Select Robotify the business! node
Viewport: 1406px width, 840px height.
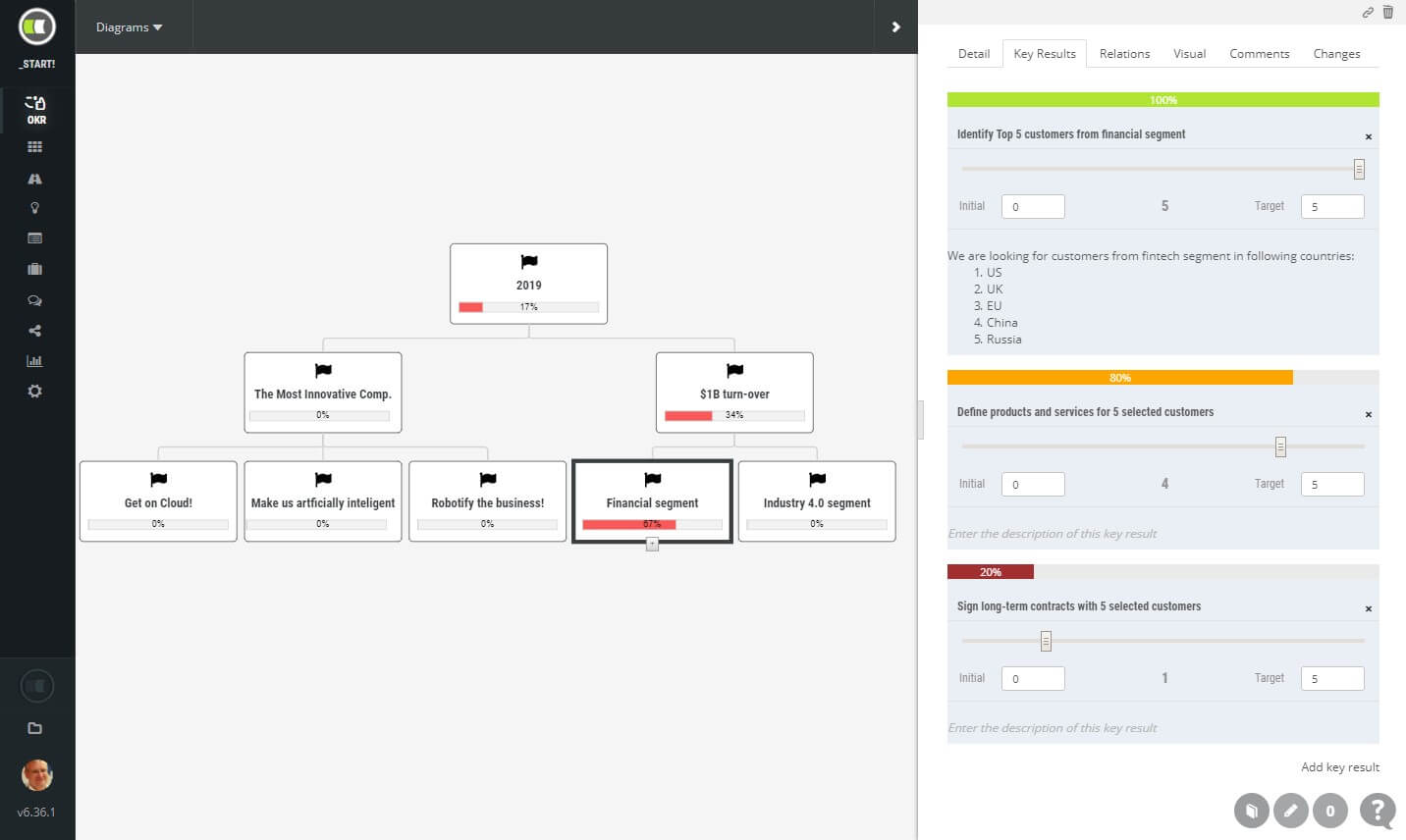click(x=487, y=501)
